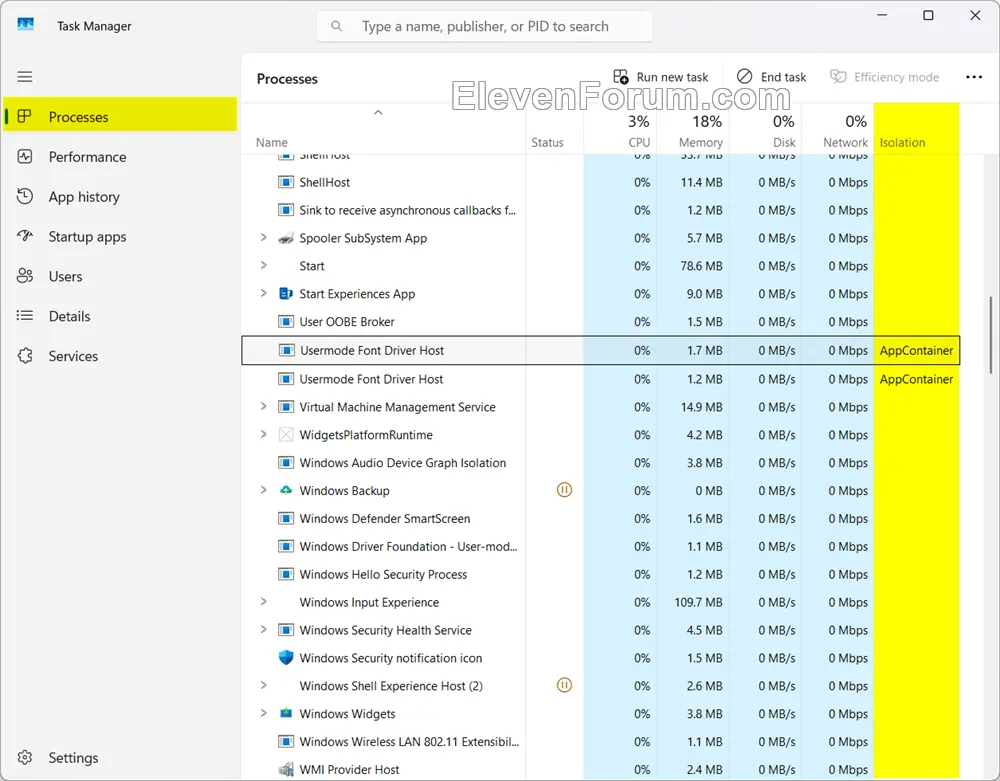Click paused status icon for Windows Shell Experience Host
The height and width of the screenshot is (781, 1000).
[x=564, y=685]
